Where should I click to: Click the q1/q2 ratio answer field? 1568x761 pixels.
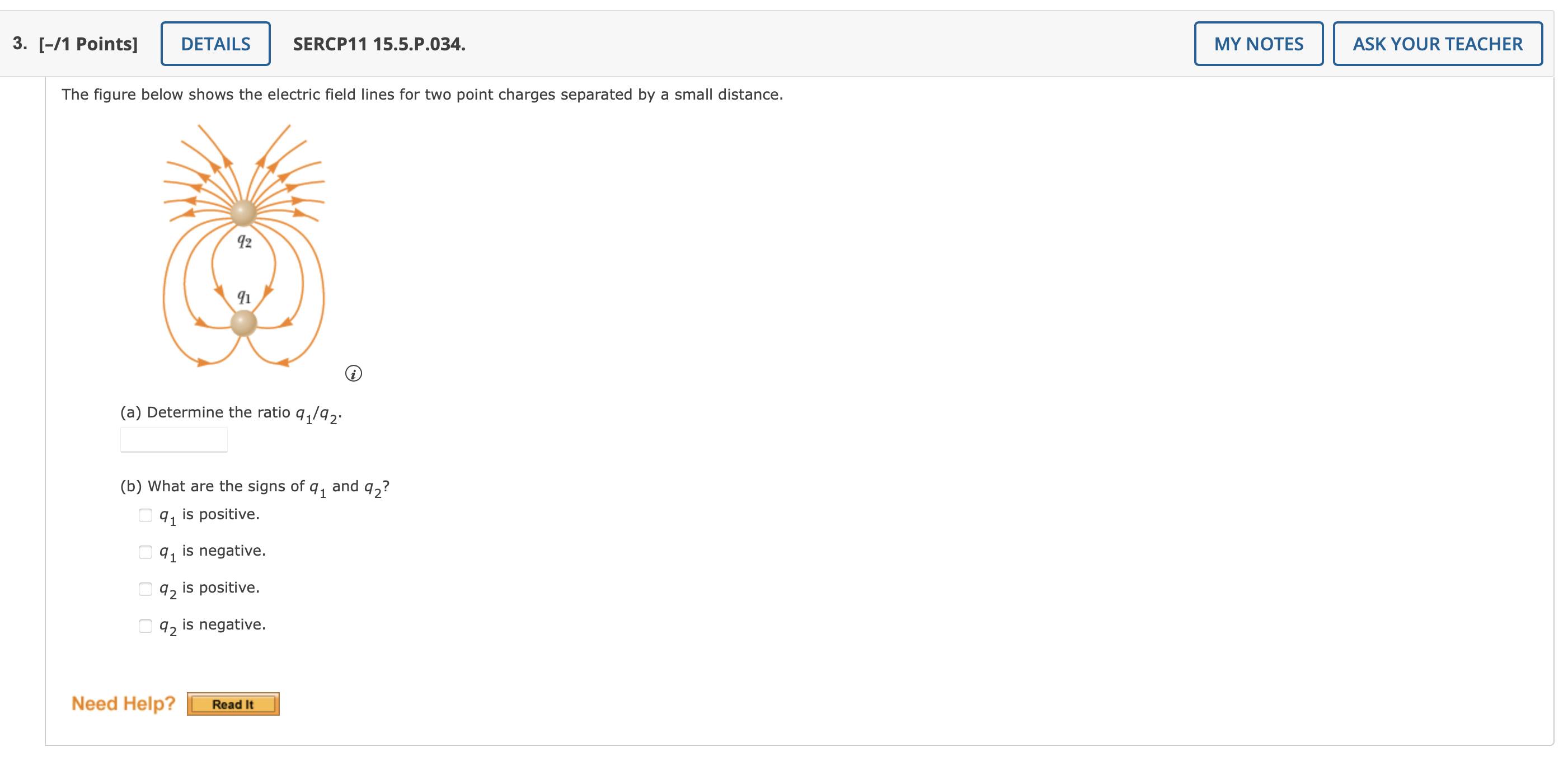coord(174,440)
